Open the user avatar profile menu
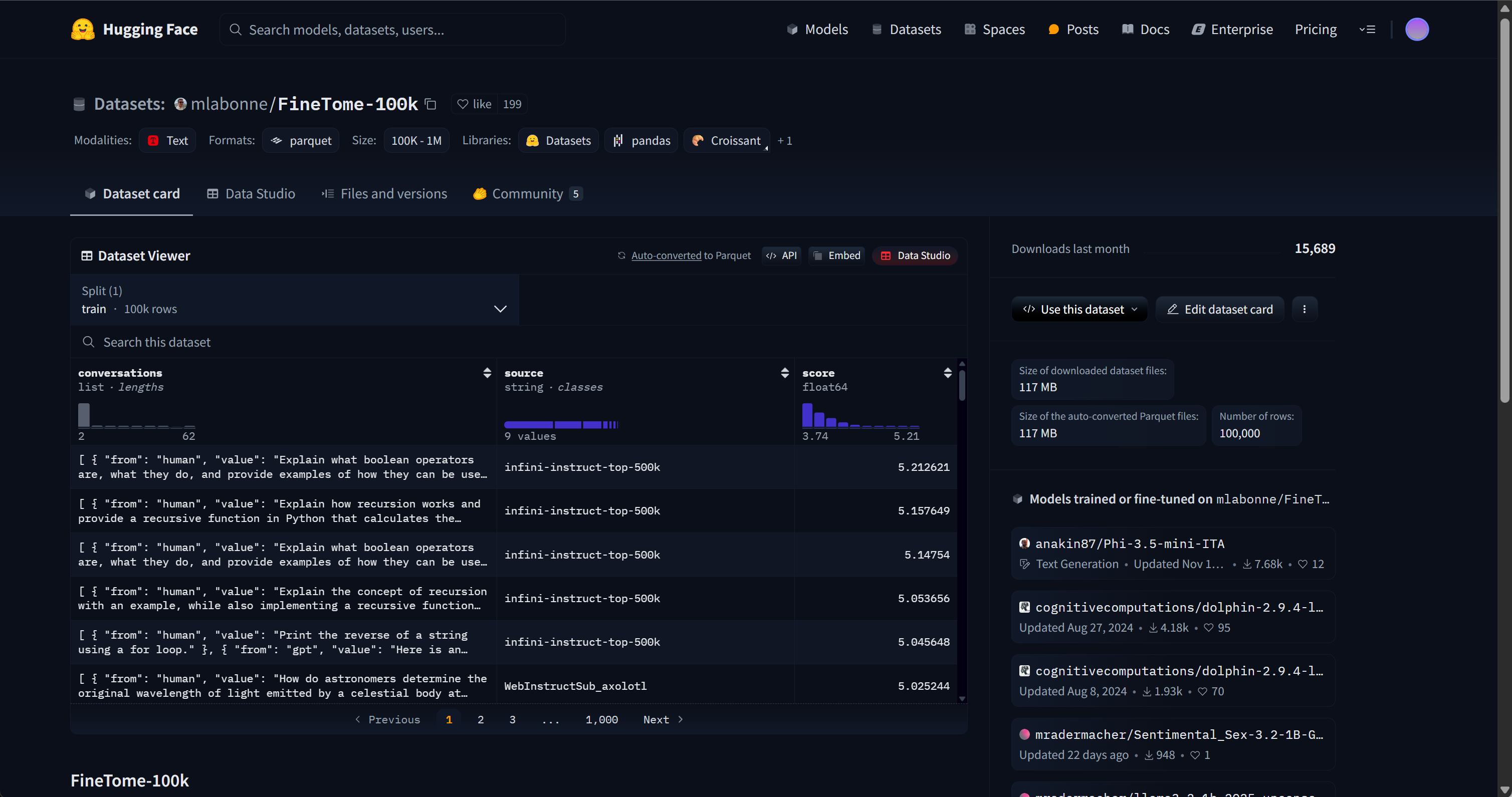Viewport: 1512px width, 797px height. pyautogui.click(x=1416, y=30)
